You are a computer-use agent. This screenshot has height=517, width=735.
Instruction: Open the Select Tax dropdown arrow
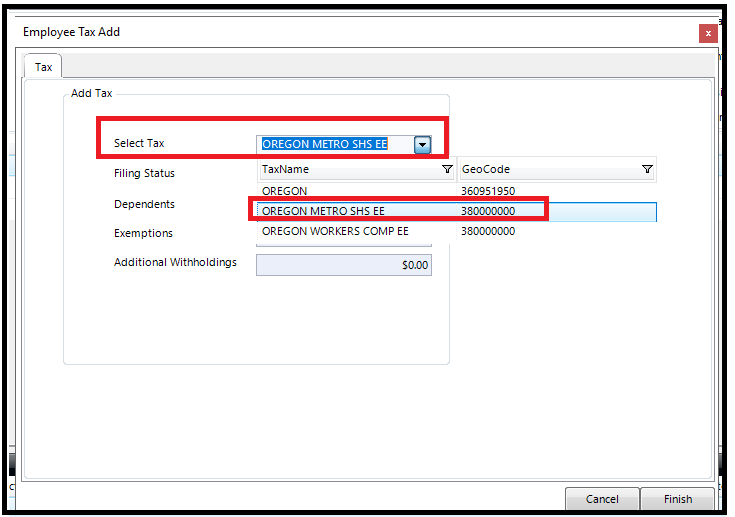tap(422, 145)
